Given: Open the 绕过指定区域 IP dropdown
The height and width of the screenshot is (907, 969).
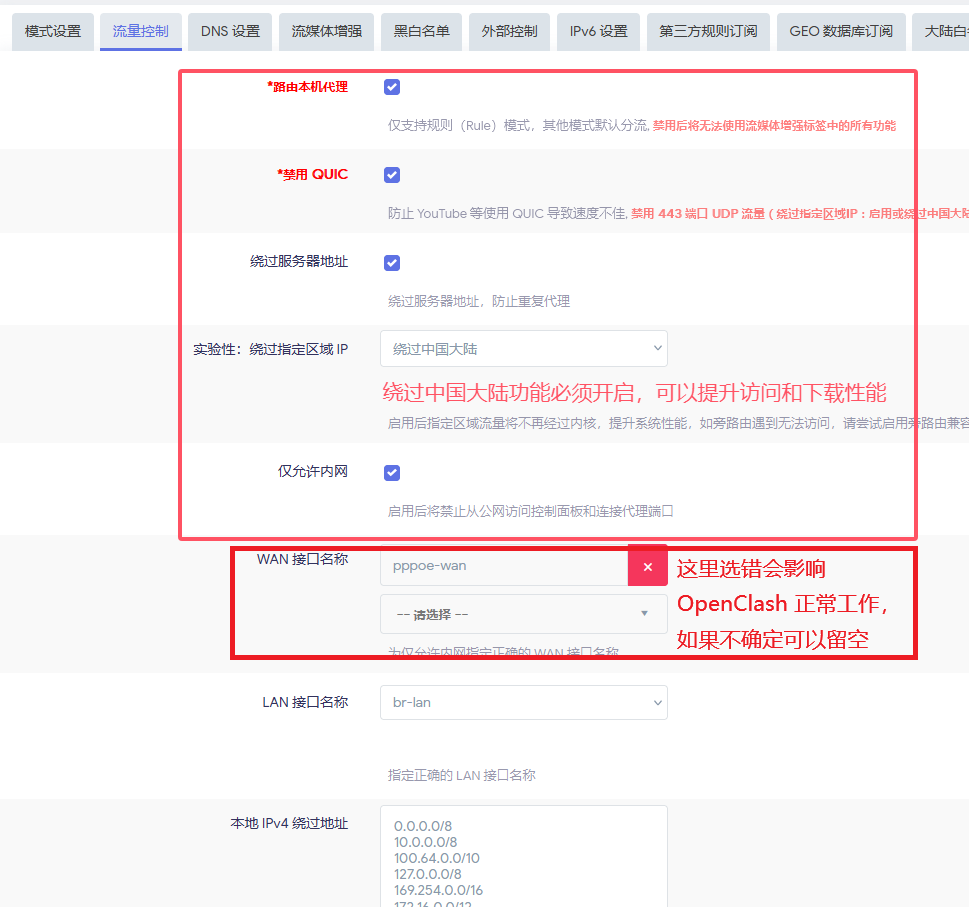Looking at the screenshot, I should point(523,349).
